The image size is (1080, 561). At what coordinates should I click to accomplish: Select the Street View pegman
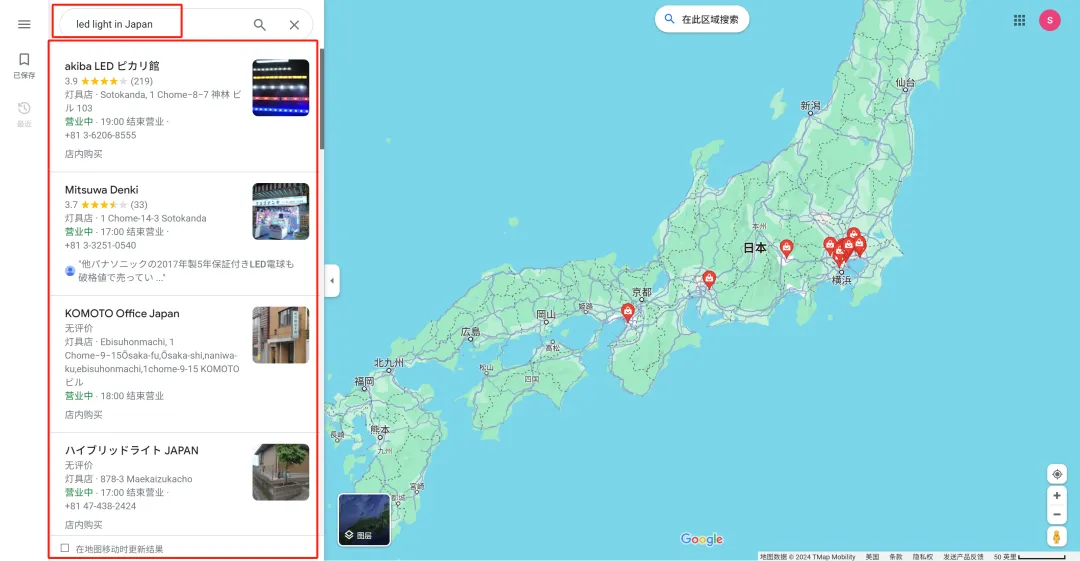(1057, 538)
